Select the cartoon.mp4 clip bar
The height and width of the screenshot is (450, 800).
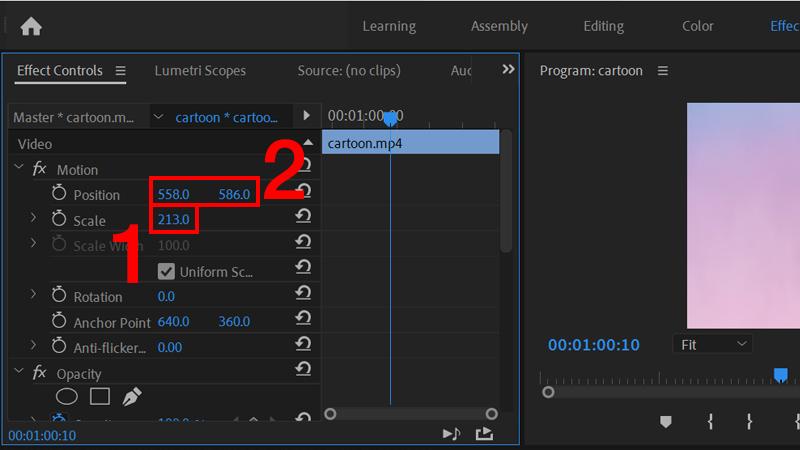pyautogui.click(x=410, y=143)
